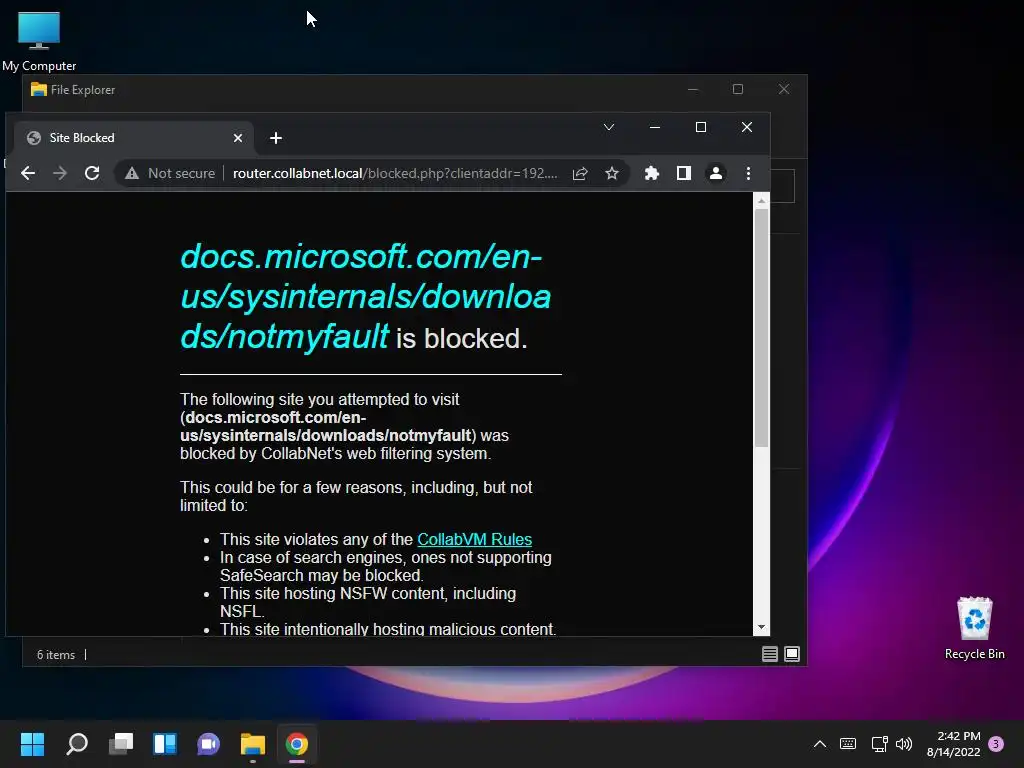Close the Site Blocked tab

coord(238,138)
